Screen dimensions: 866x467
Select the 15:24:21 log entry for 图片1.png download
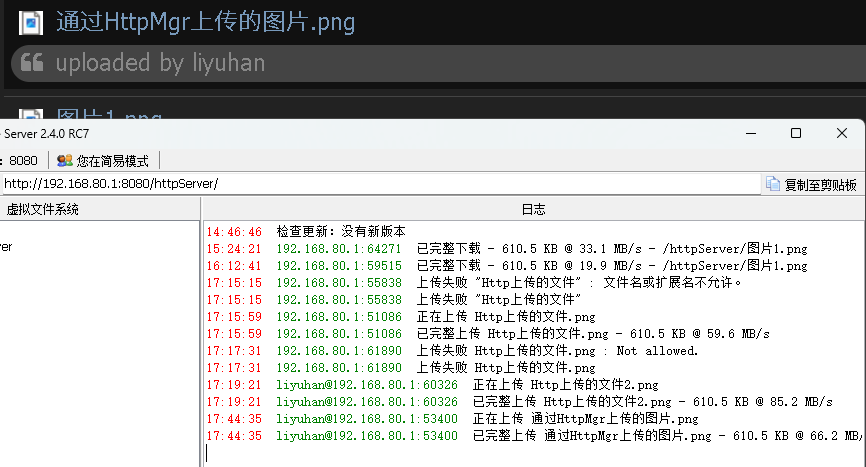[507, 248]
